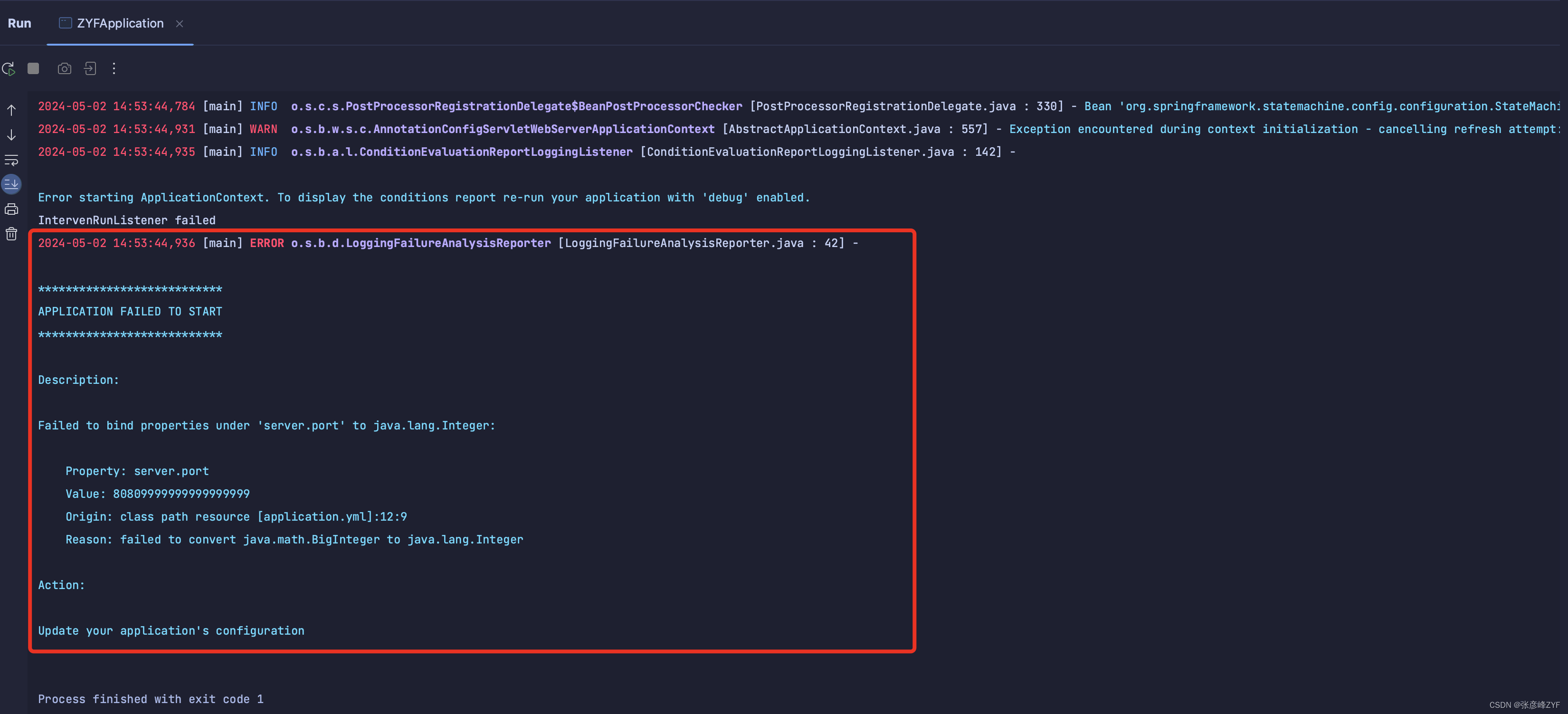The height and width of the screenshot is (714, 1568).
Task: Click the 'Process finished with exit code 1' line
Action: 151,699
